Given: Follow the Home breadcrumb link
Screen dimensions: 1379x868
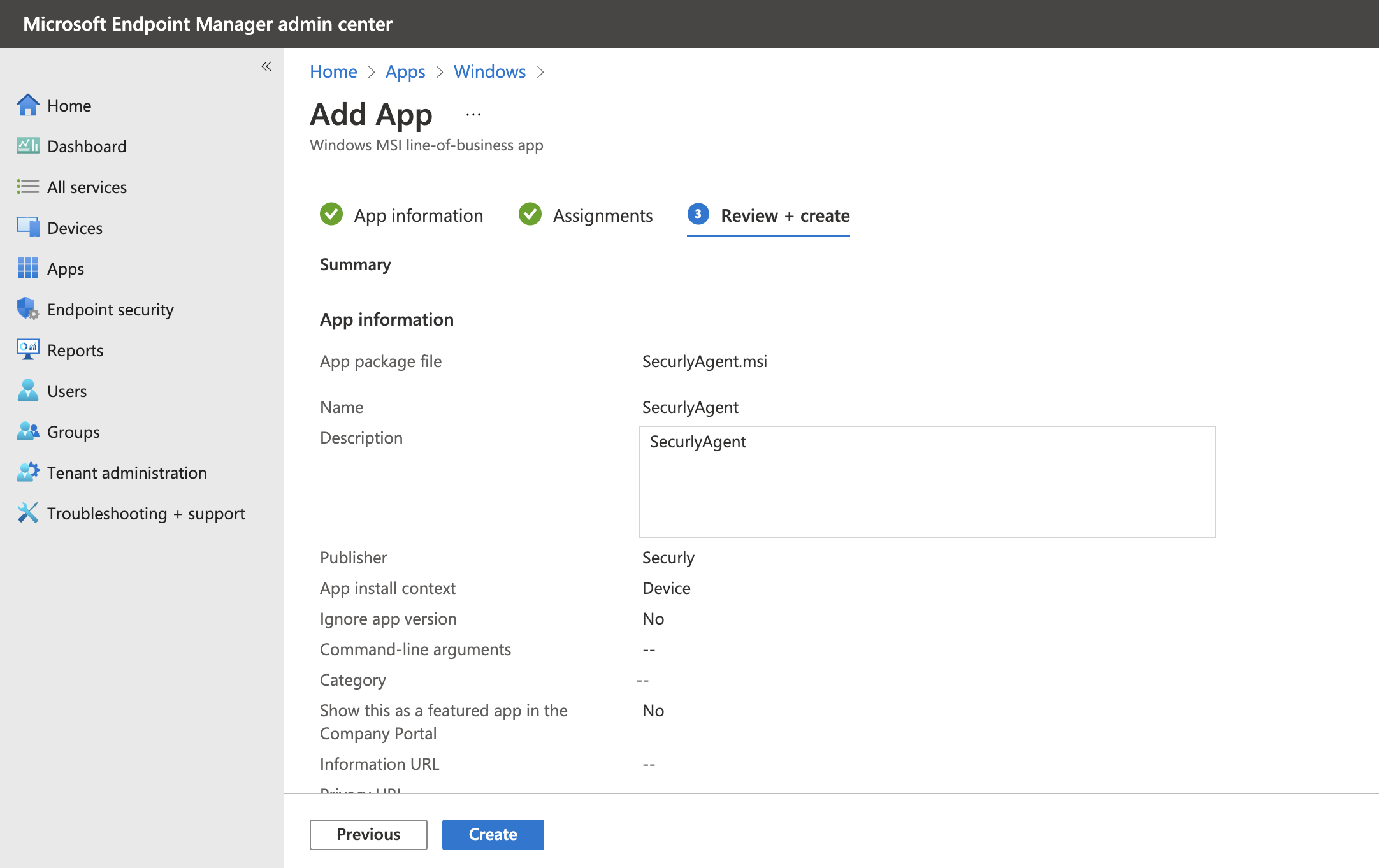Looking at the screenshot, I should click(333, 71).
